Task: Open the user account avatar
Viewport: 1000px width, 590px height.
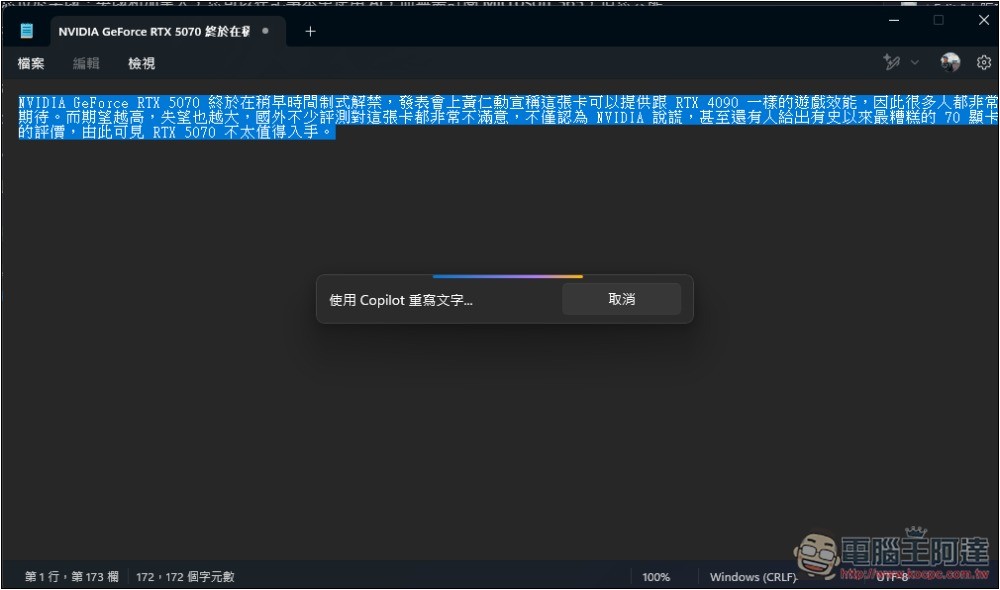Action: (950, 62)
